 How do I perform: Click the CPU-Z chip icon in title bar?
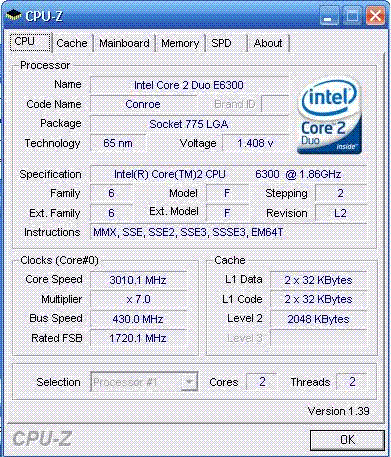(x=14, y=15)
